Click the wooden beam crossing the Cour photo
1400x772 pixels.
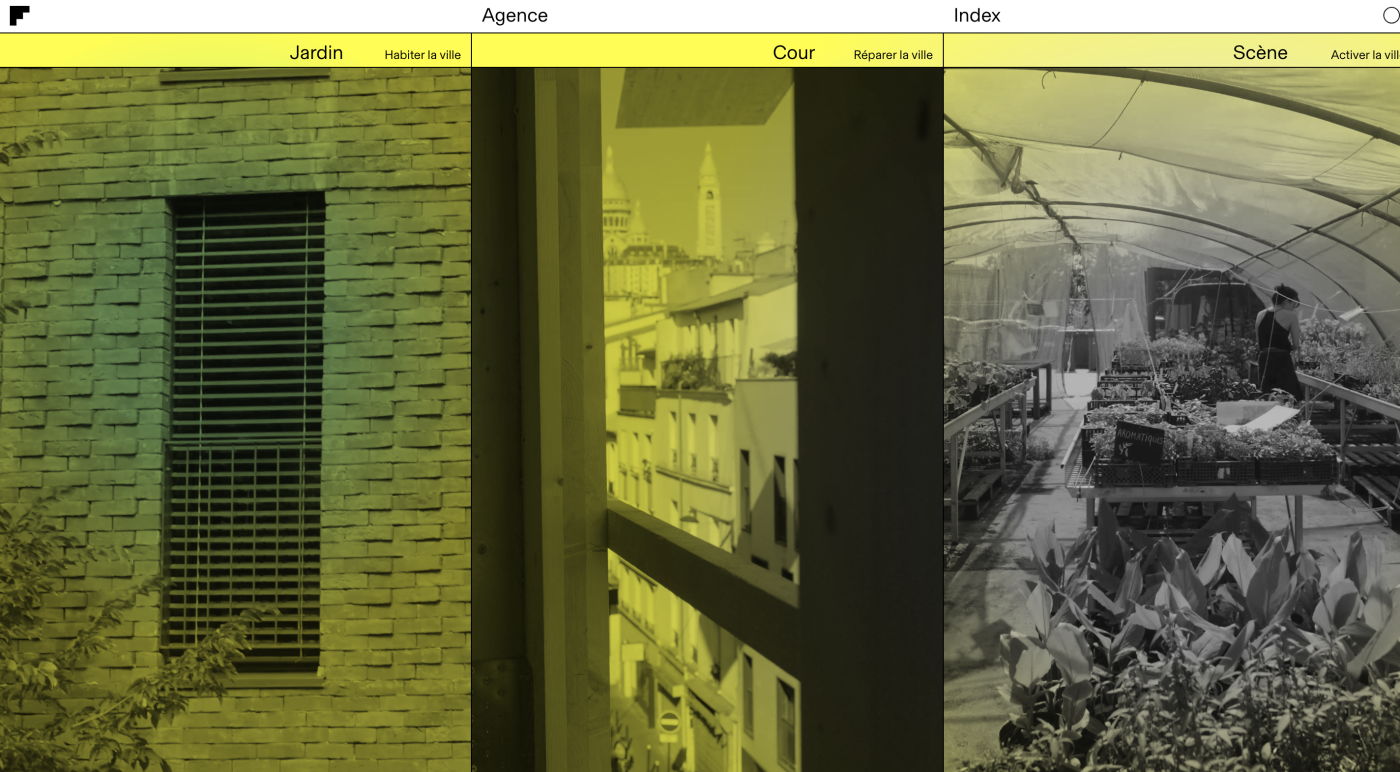700,570
